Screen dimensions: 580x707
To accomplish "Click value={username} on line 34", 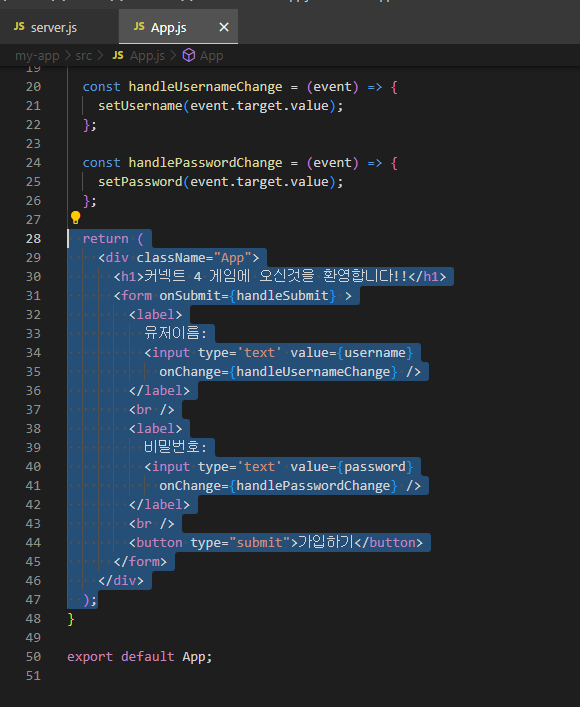I will pos(351,353).
